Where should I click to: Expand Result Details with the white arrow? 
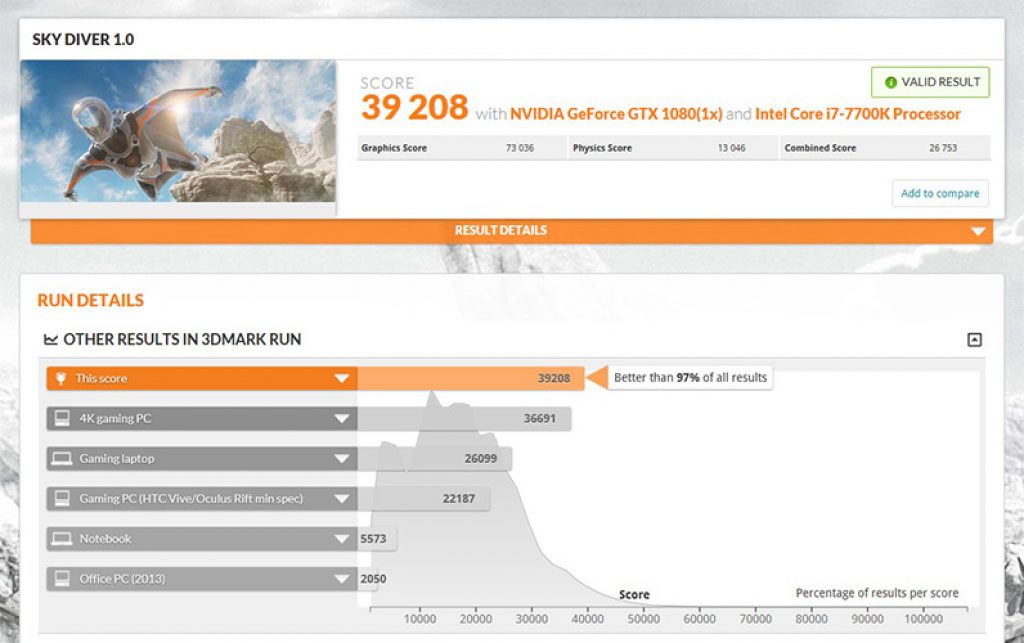978,231
